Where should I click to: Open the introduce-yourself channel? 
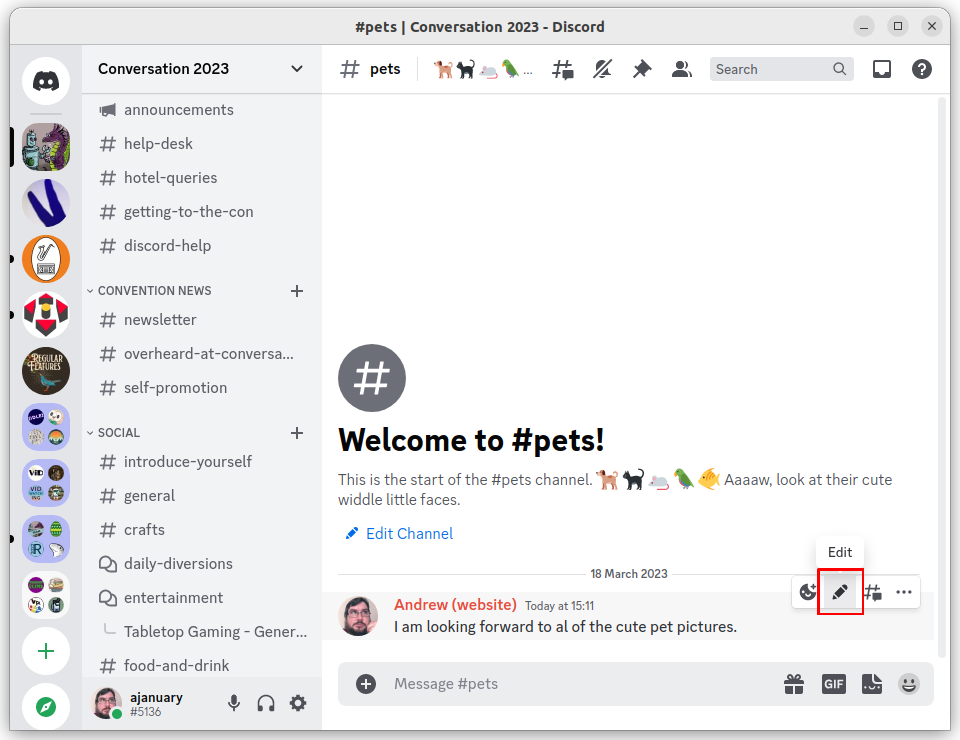click(202, 462)
